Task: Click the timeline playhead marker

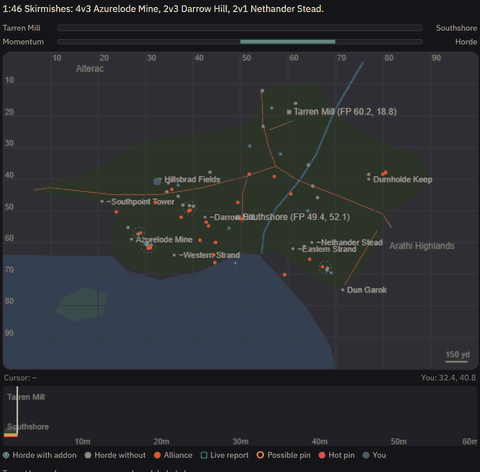Action: (x=17, y=411)
